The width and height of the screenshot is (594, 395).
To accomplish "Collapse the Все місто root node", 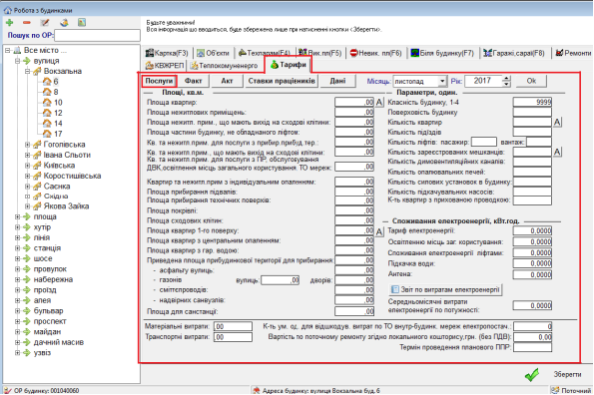I will point(7,50).
